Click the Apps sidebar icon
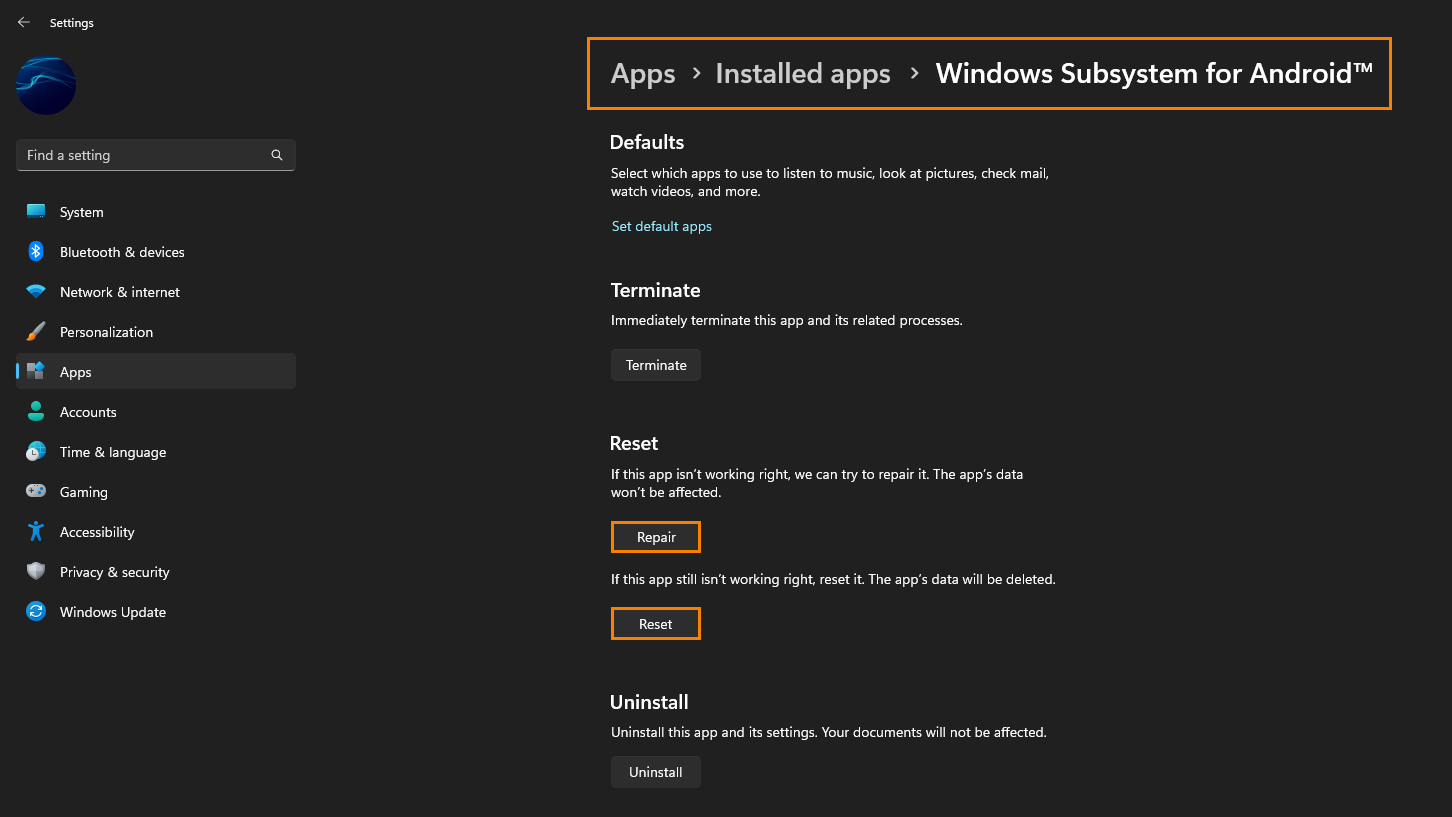 point(36,372)
